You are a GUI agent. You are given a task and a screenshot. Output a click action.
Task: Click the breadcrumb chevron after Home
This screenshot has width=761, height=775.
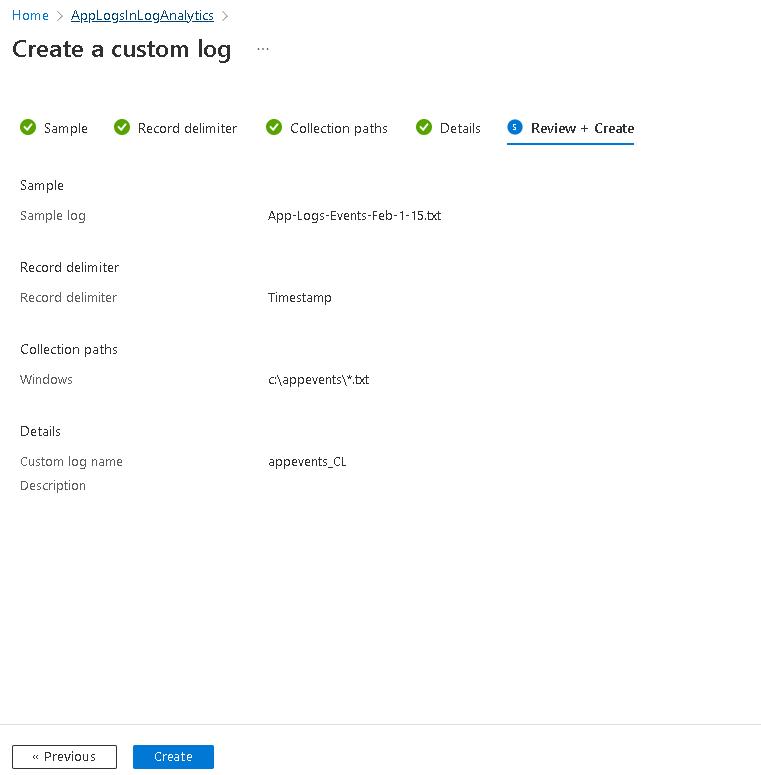[60, 16]
